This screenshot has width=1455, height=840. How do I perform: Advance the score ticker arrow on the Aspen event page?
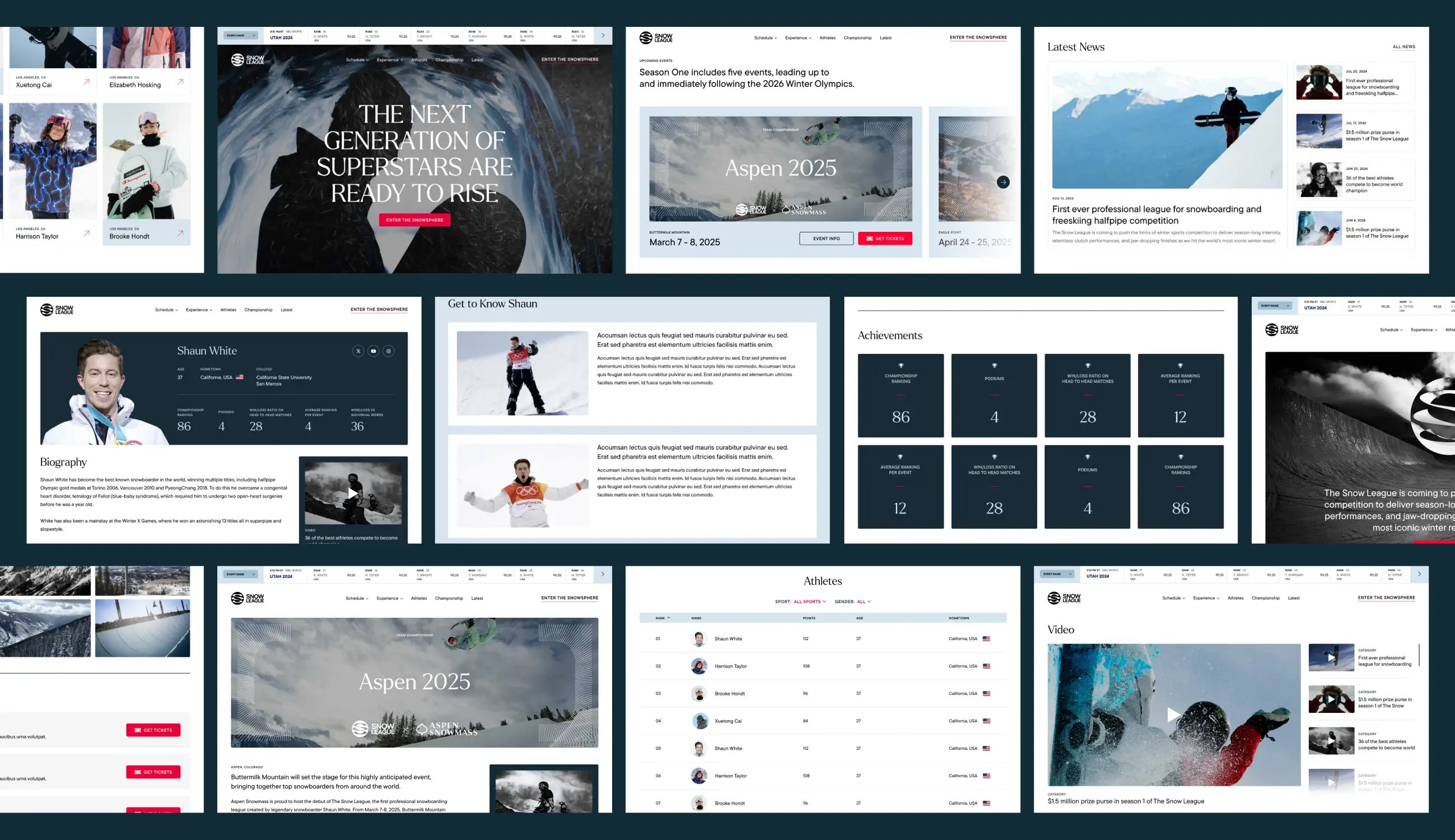(x=603, y=574)
